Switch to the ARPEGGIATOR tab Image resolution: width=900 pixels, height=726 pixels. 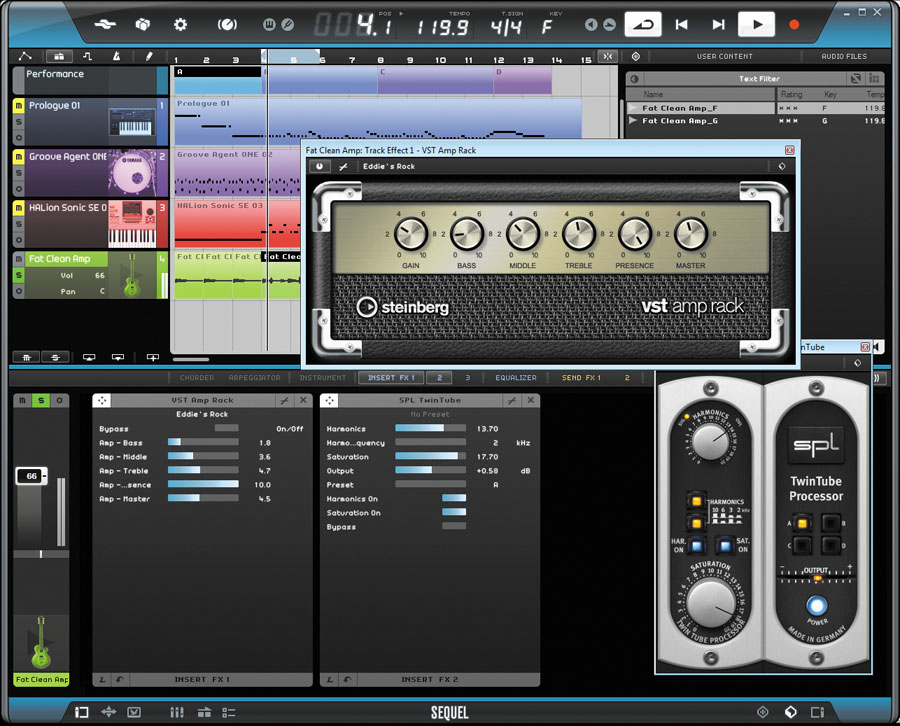(x=254, y=378)
